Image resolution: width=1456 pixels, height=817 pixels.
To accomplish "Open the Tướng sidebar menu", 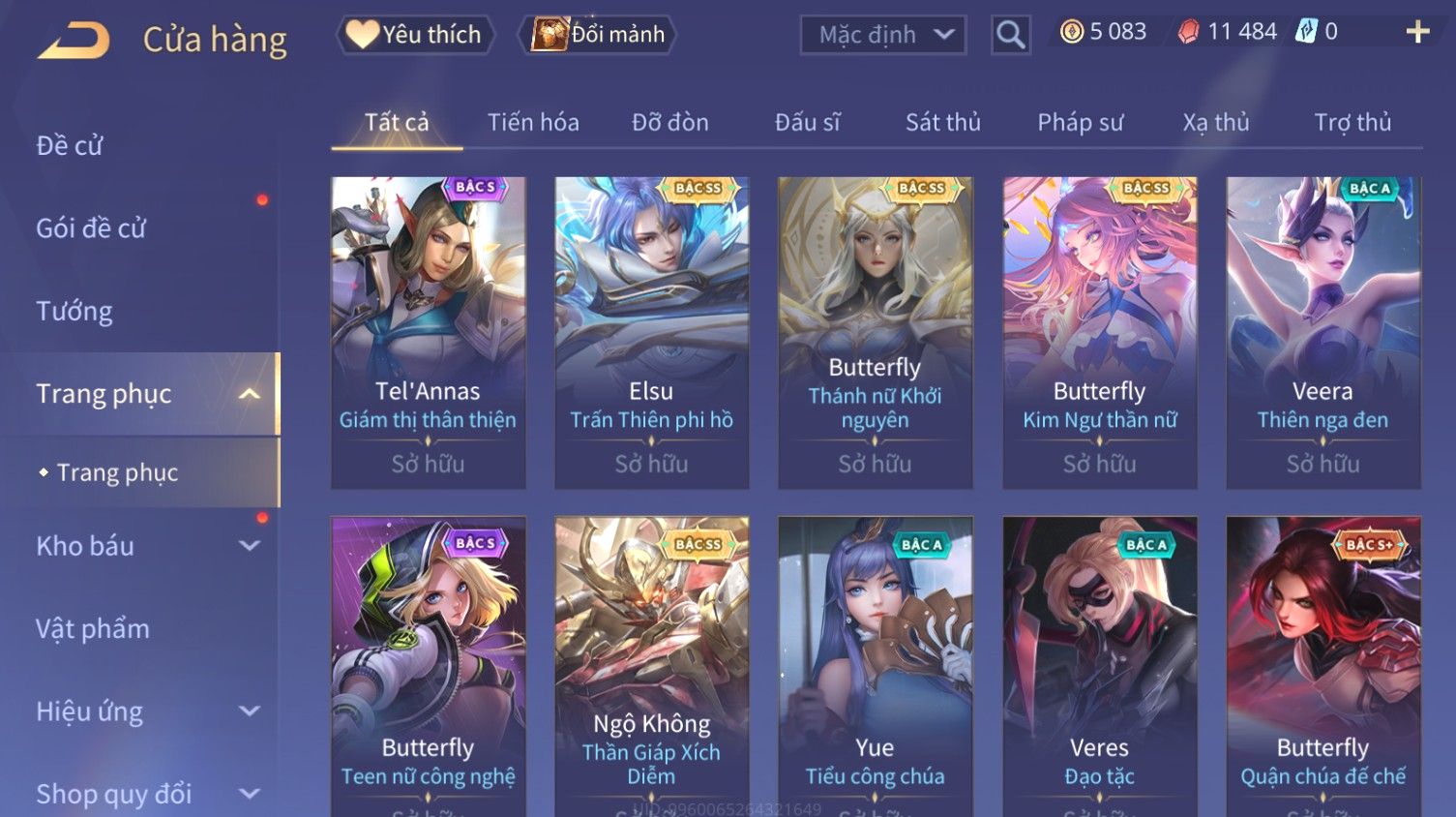I will (x=74, y=312).
